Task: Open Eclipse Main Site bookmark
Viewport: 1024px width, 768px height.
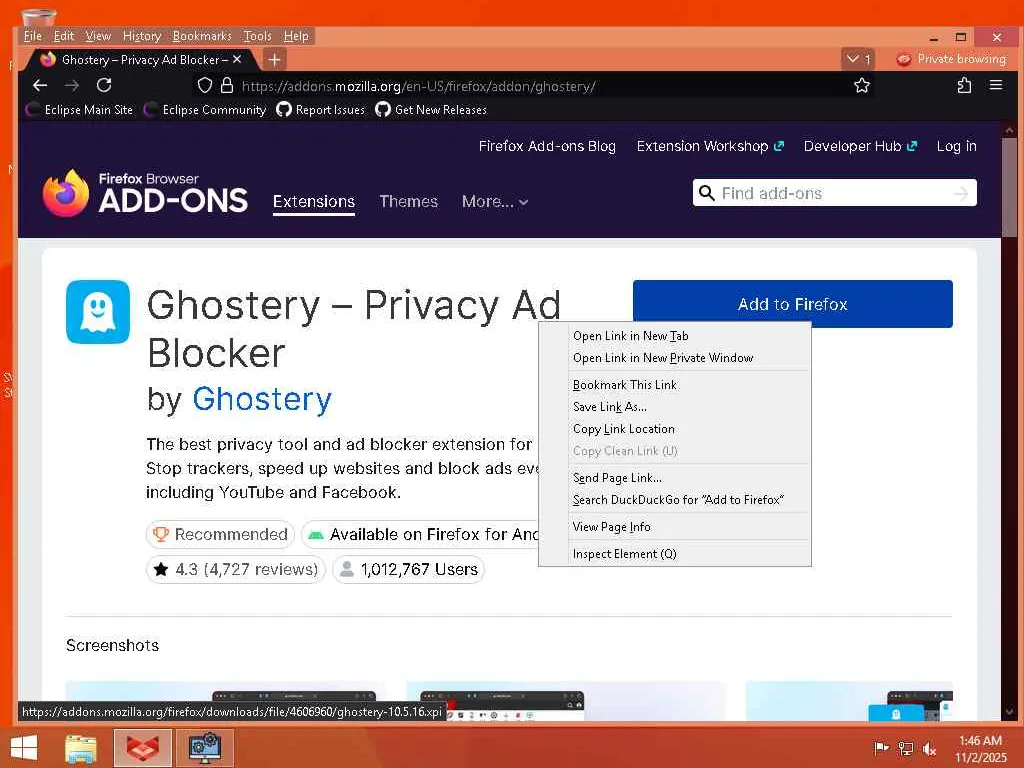Action: coord(80,110)
